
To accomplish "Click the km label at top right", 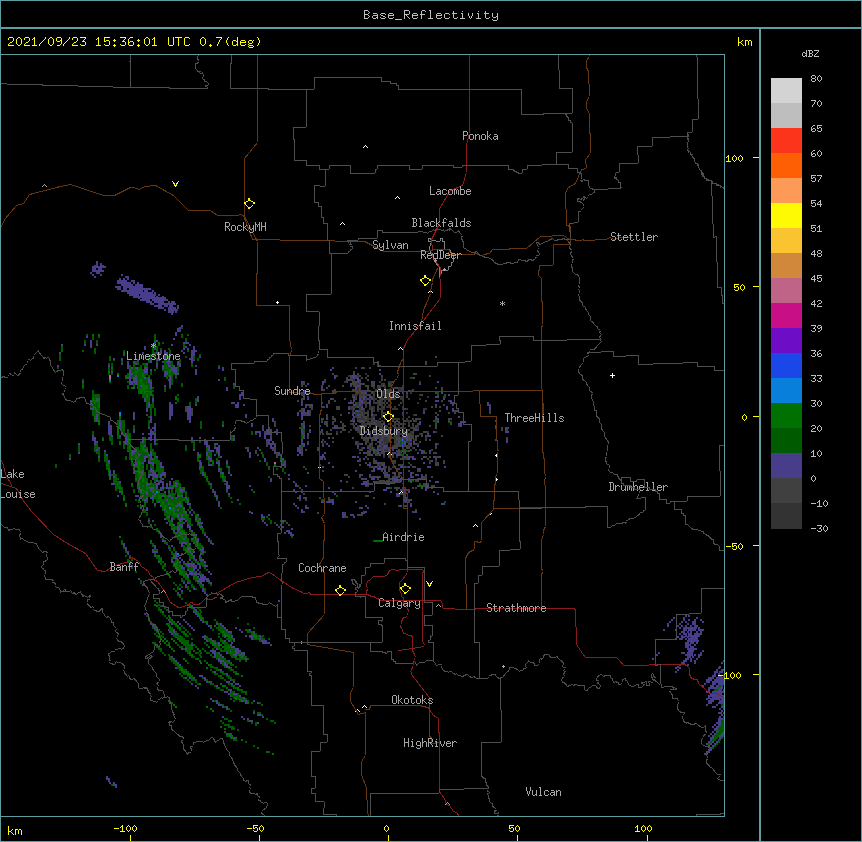I will coord(744,42).
